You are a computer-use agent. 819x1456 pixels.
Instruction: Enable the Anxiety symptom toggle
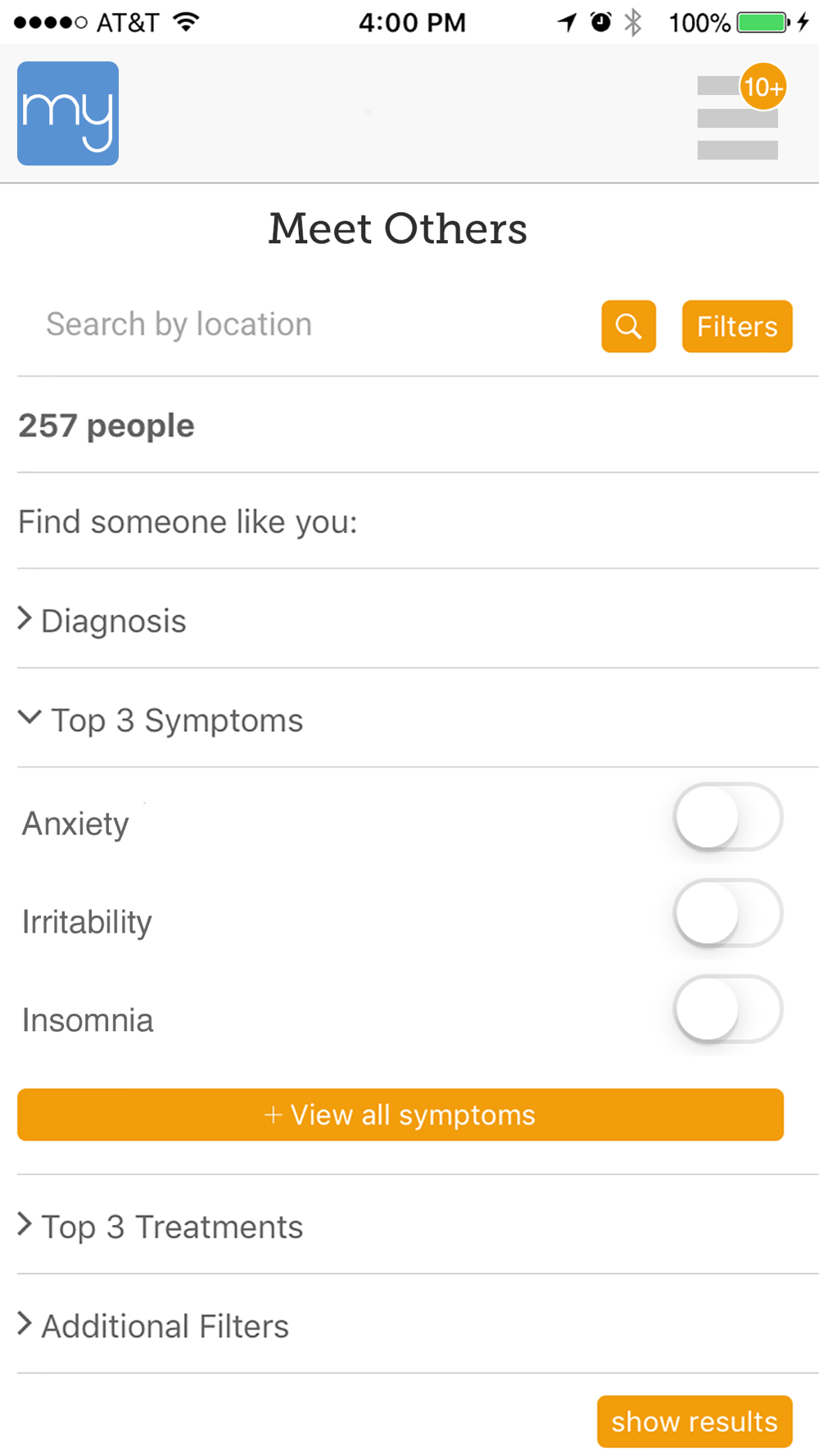[x=727, y=817]
